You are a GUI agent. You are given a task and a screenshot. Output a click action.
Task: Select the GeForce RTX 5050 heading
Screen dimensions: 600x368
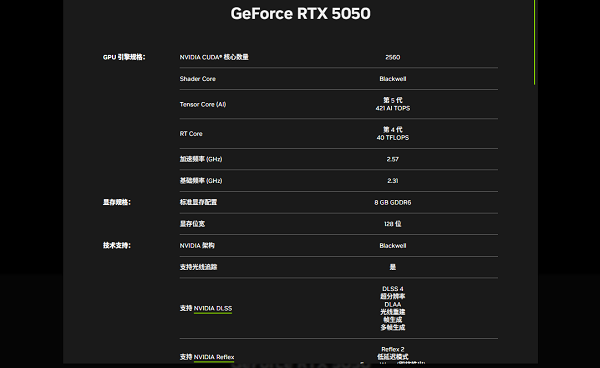(300, 13)
